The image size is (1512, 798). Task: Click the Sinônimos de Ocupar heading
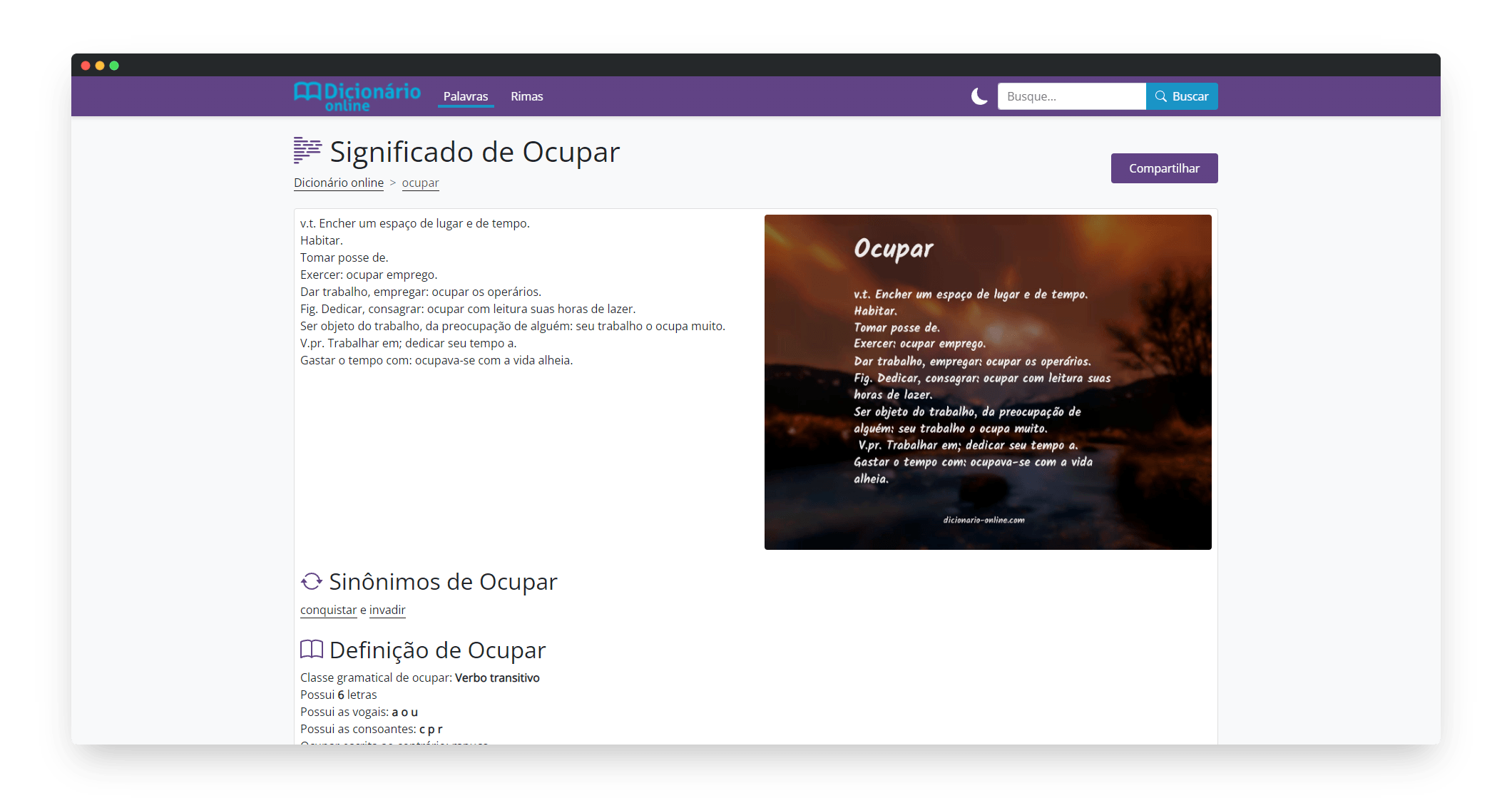click(443, 582)
